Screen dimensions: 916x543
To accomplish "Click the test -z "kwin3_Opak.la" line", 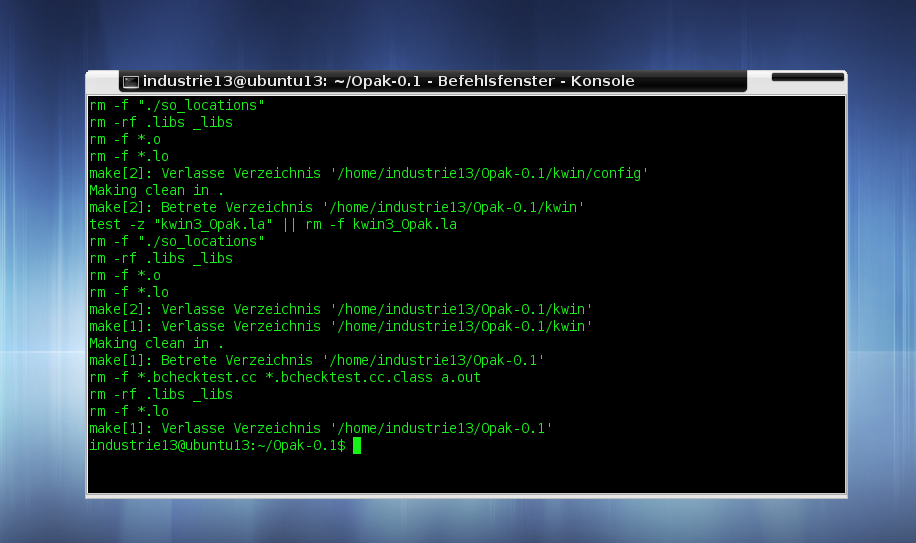I will coord(273,224).
